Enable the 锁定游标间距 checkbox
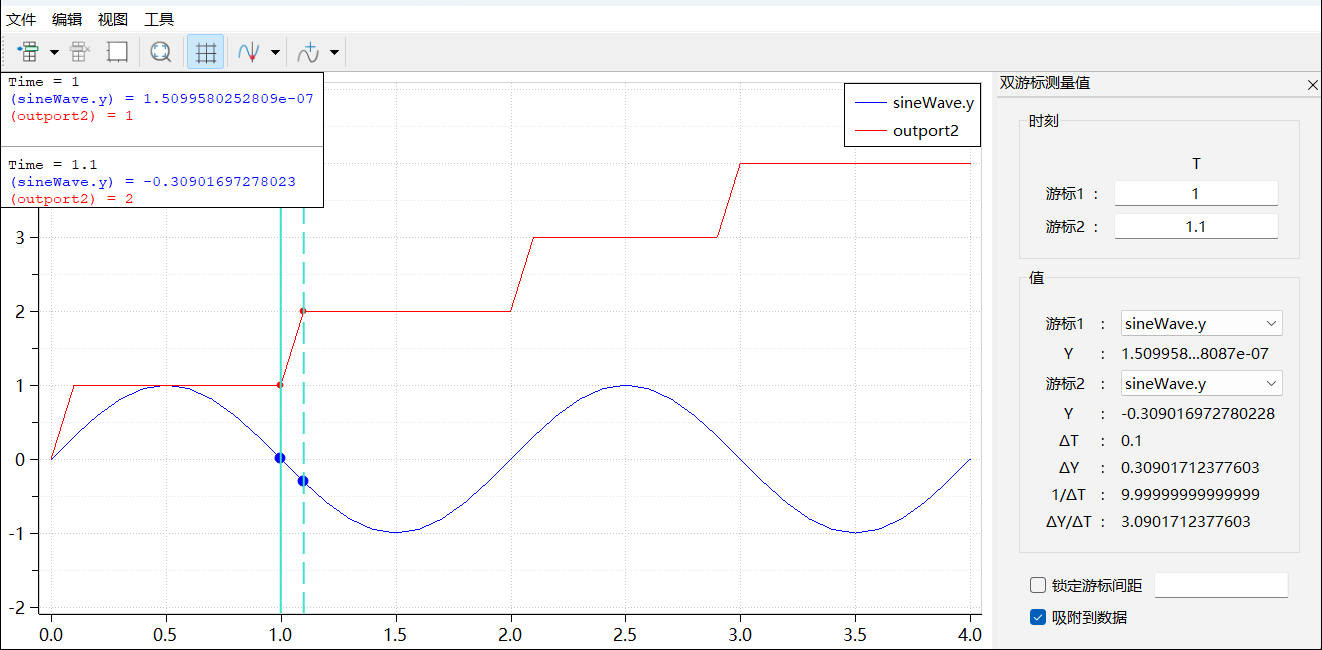 1038,585
